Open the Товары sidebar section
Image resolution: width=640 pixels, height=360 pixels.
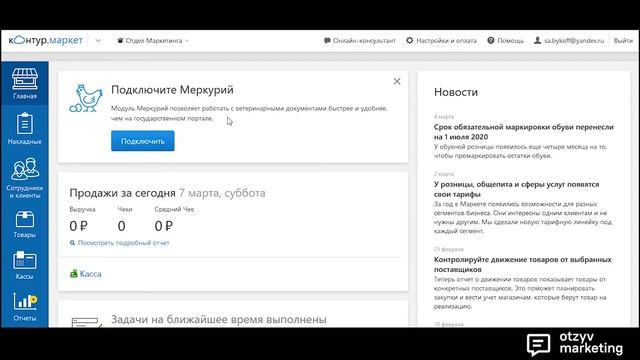[24, 224]
